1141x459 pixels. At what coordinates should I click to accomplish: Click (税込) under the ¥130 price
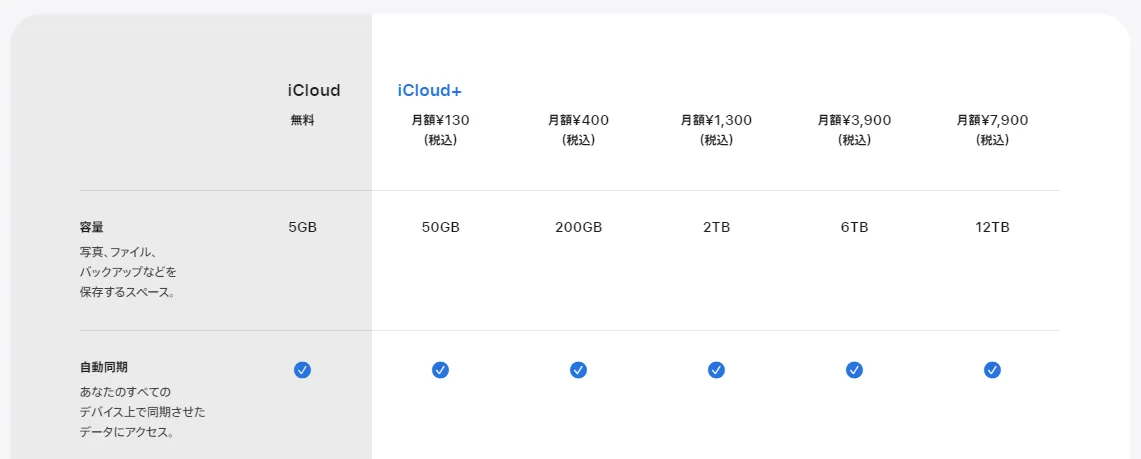440,140
